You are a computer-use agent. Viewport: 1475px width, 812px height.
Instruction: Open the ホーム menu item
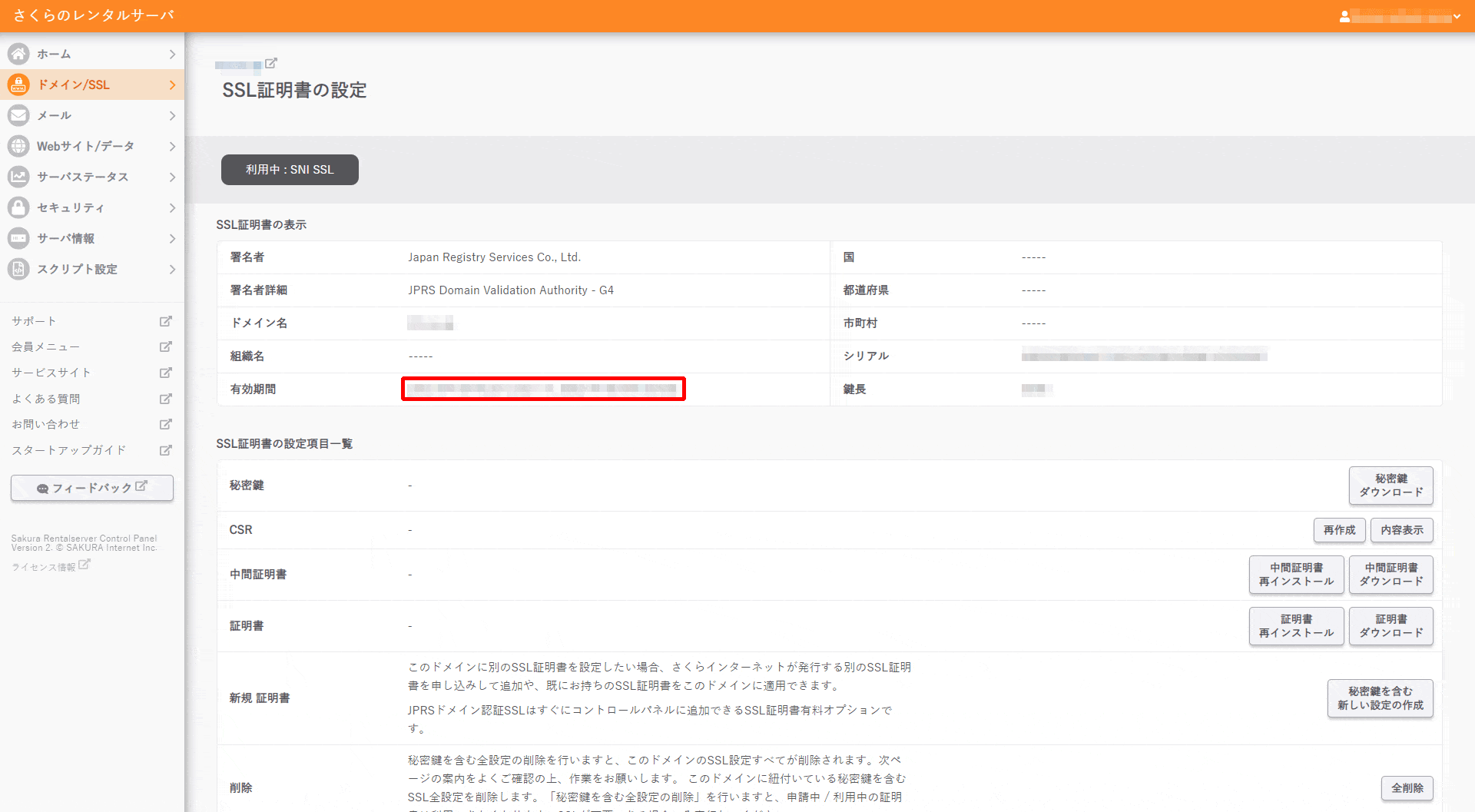point(92,54)
